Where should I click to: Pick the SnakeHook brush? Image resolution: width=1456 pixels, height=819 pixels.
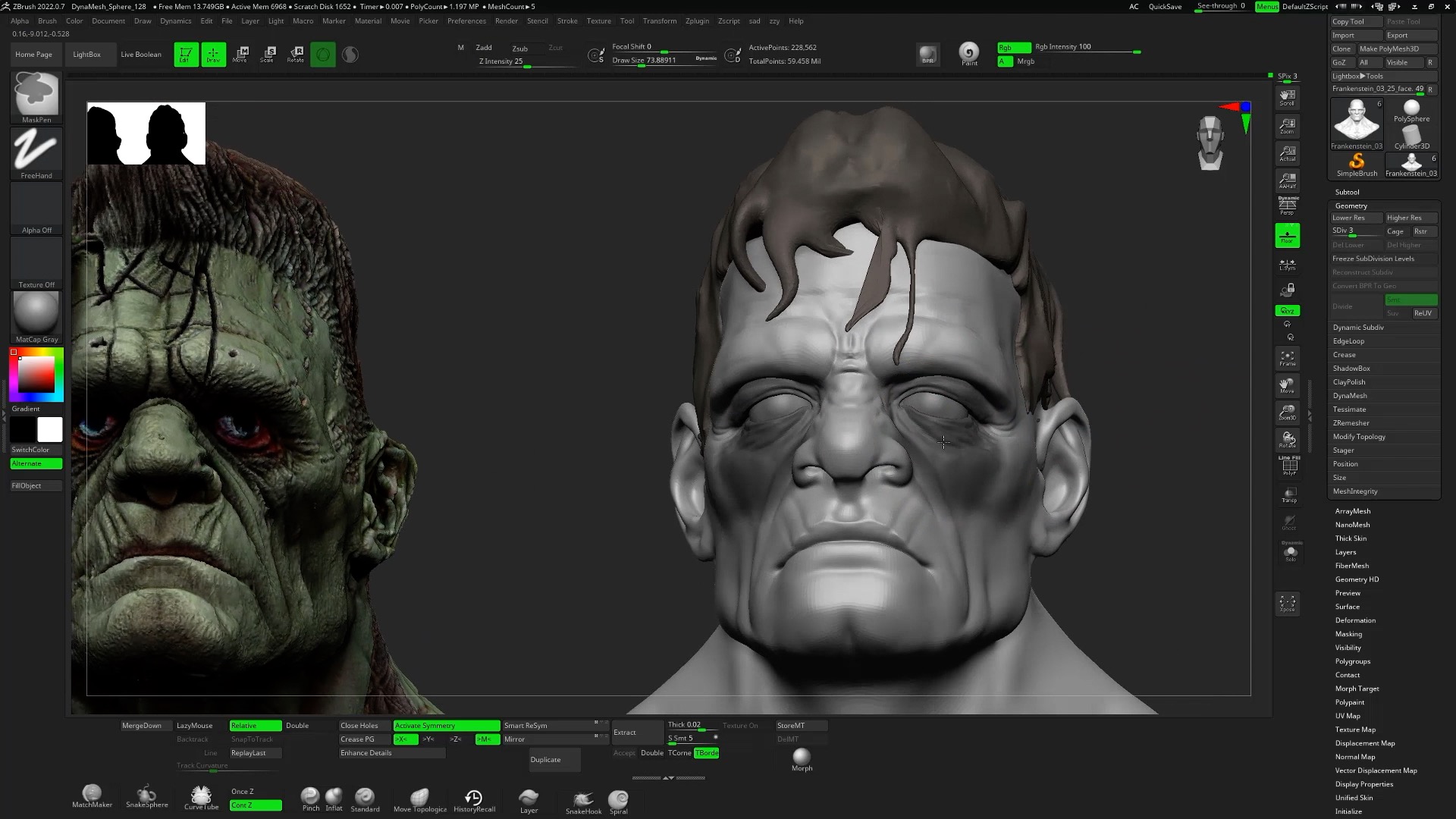(x=582, y=799)
